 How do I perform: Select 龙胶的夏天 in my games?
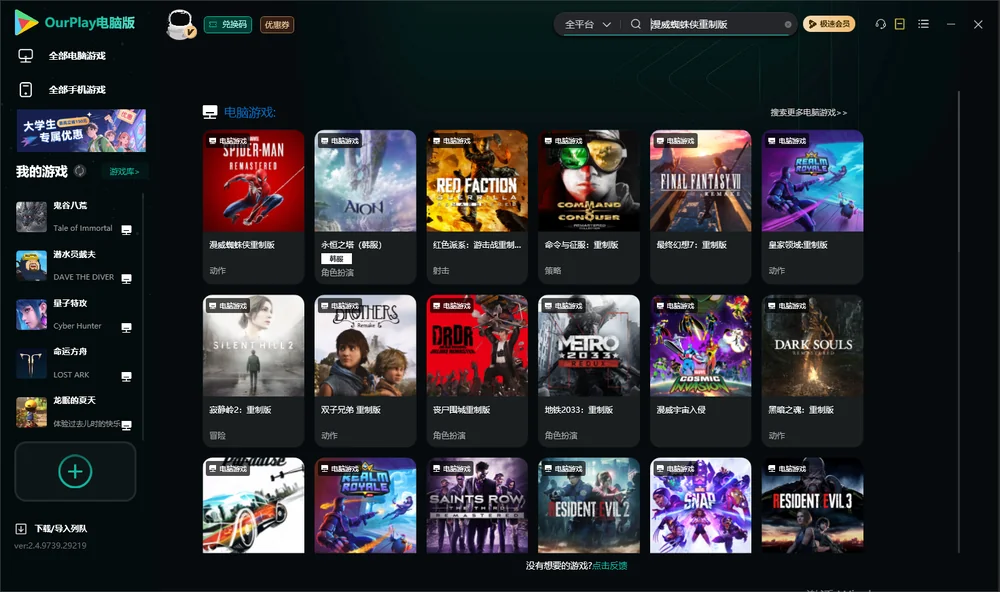(x=75, y=412)
